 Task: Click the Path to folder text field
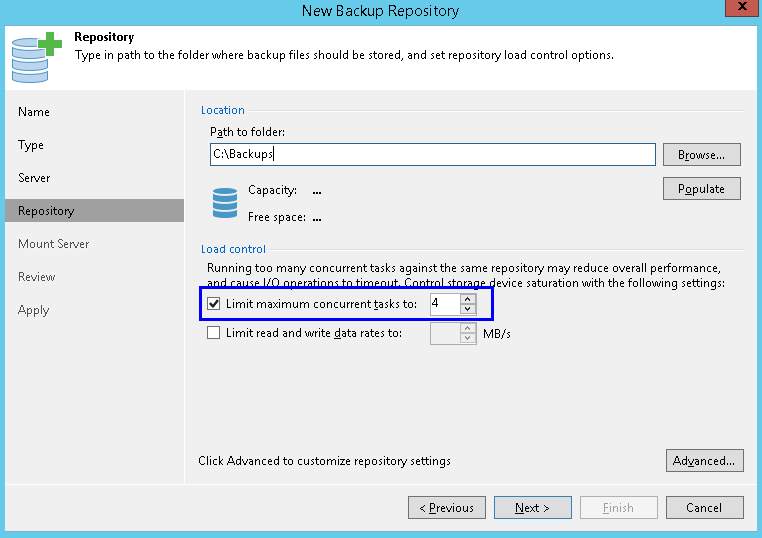[432, 155]
